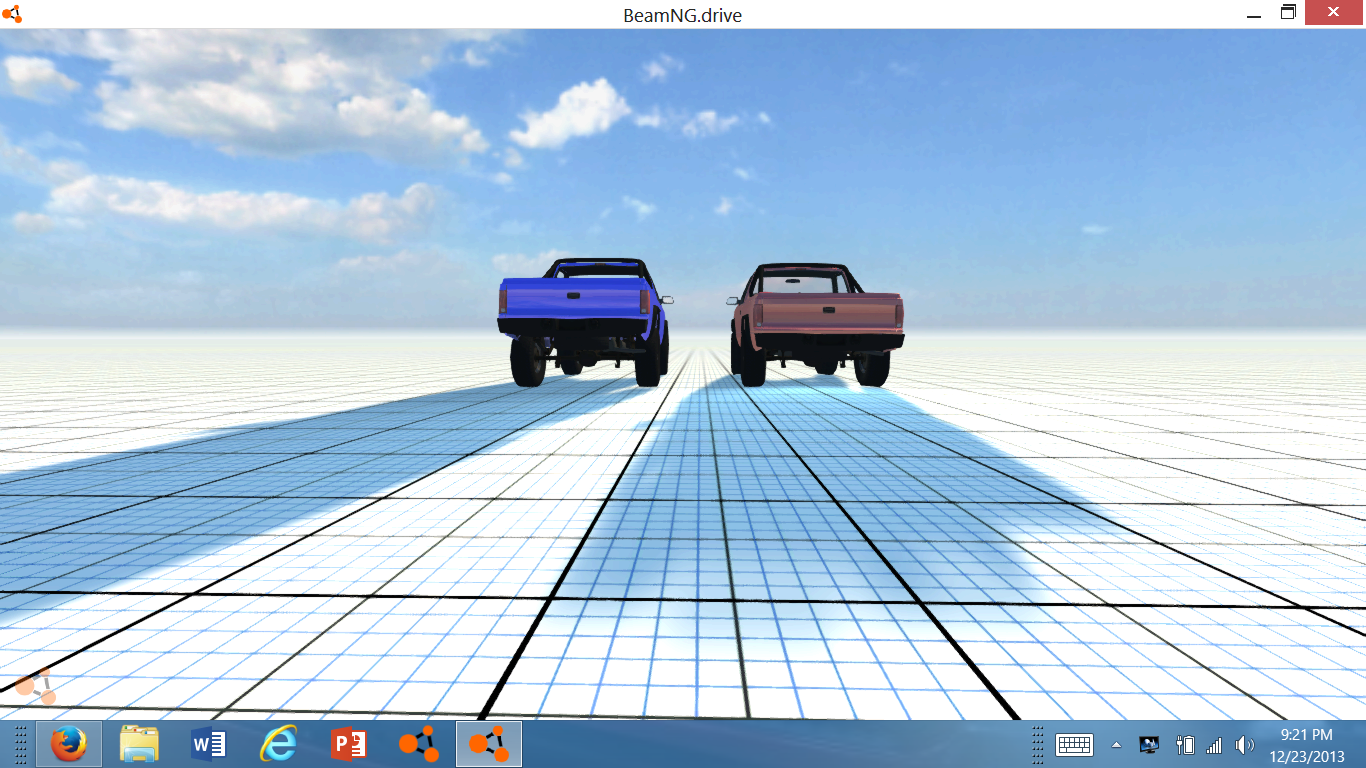1366x768 pixels.
Task: Launch PowerPoint from the taskbar
Action: coord(349,744)
